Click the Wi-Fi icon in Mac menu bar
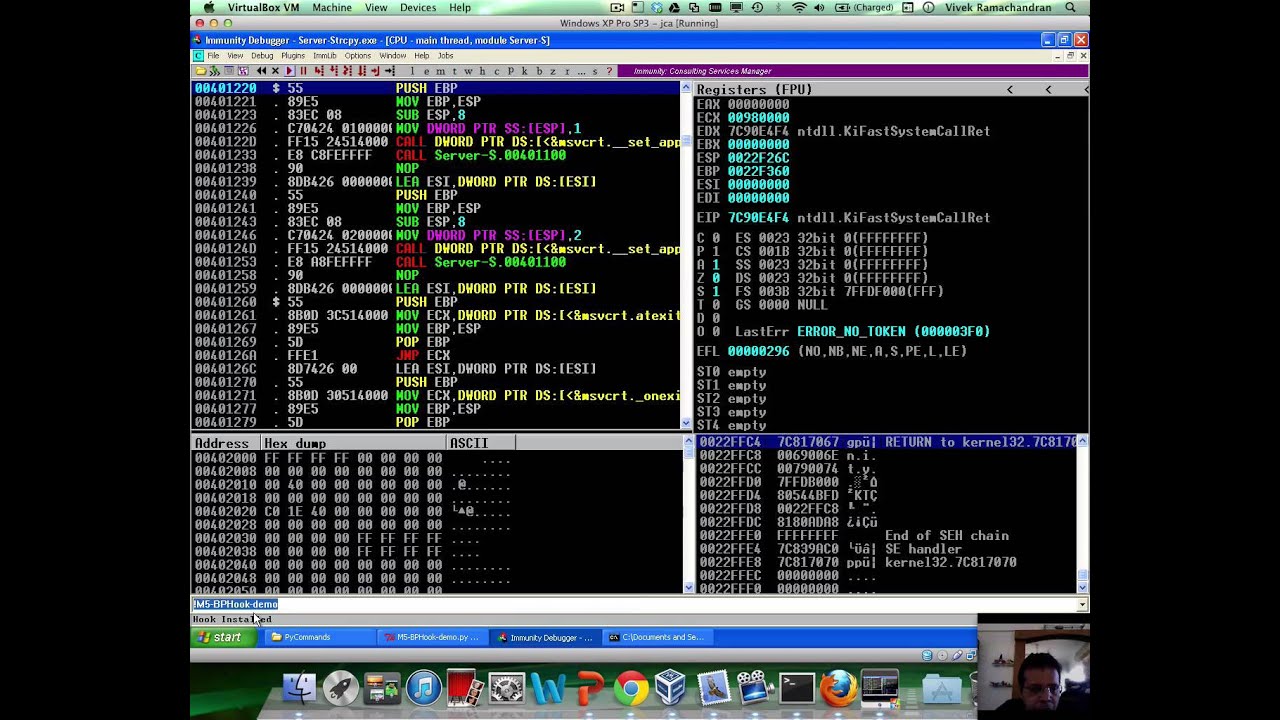The height and width of the screenshot is (720, 1280). [x=799, y=7]
